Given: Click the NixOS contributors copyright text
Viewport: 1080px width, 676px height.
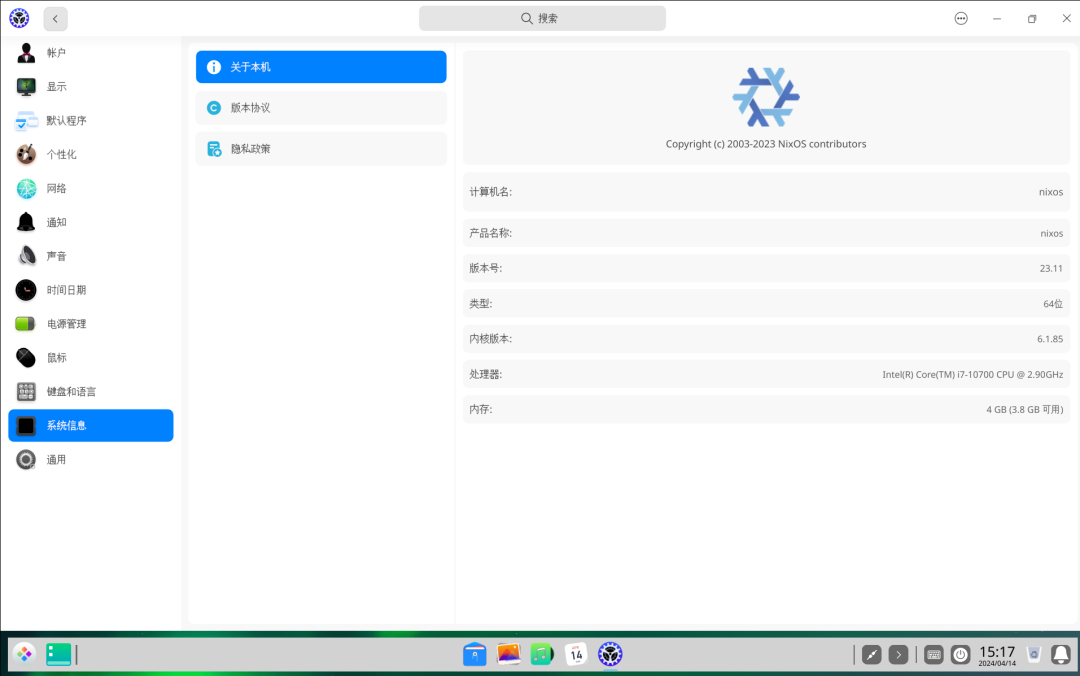Looking at the screenshot, I should [x=766, y=144].
